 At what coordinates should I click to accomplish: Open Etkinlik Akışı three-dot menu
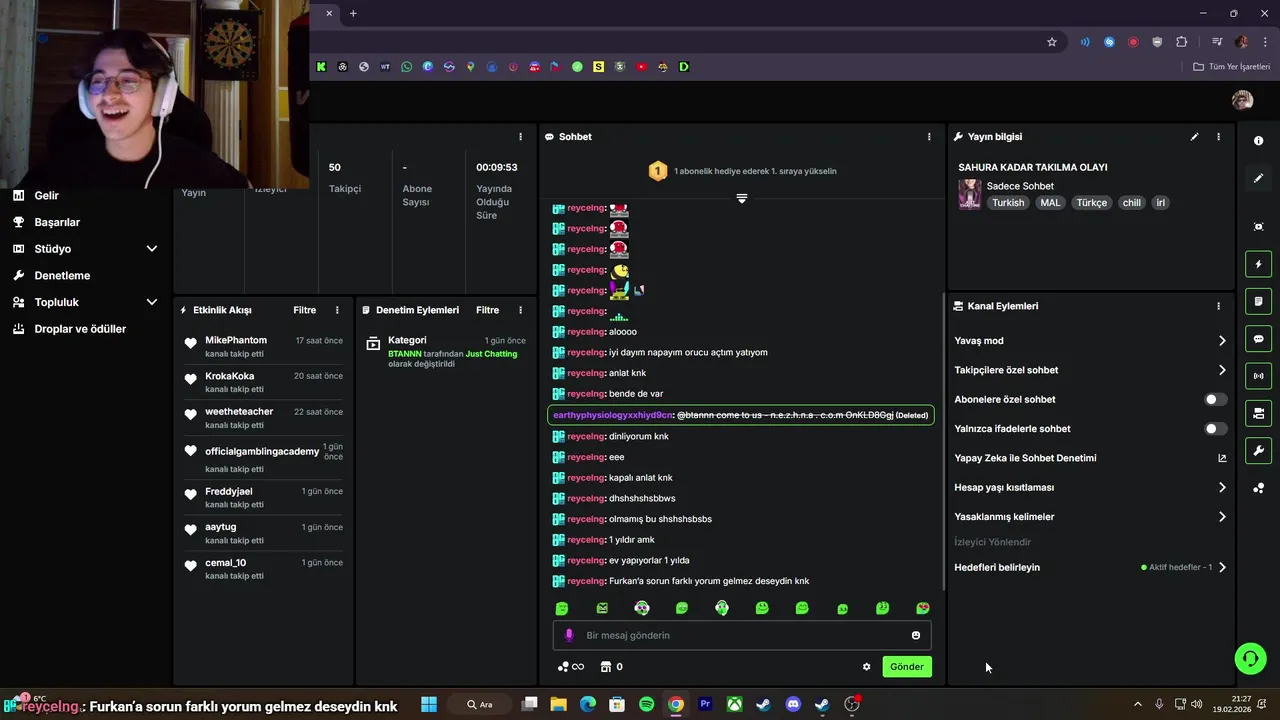click(x=337, y=310)
